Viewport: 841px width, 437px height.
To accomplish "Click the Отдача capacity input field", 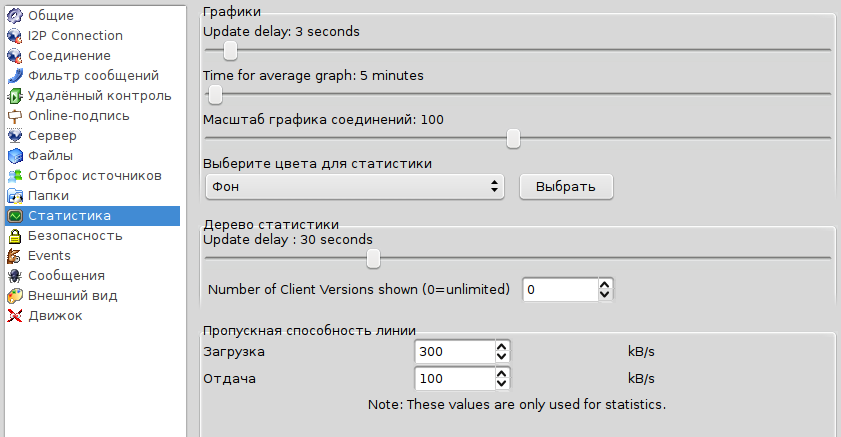I will pos(455,379).
